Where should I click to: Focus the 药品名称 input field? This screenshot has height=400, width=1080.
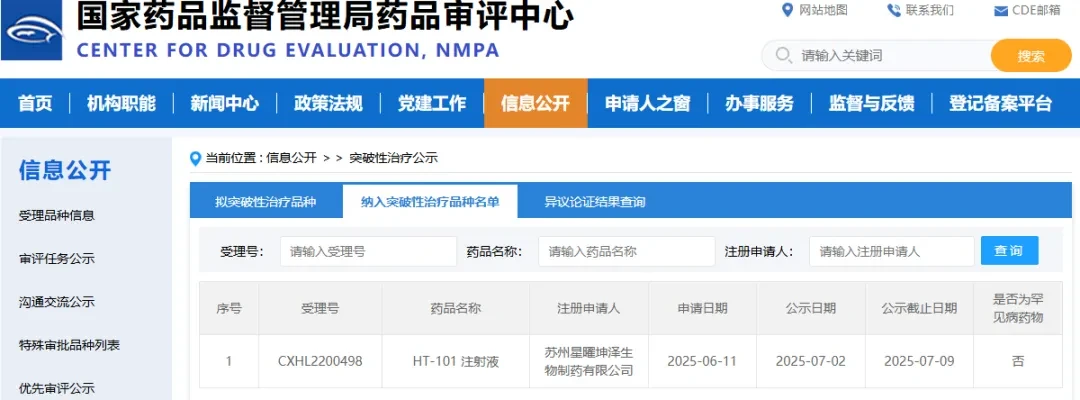coord(627,251)
